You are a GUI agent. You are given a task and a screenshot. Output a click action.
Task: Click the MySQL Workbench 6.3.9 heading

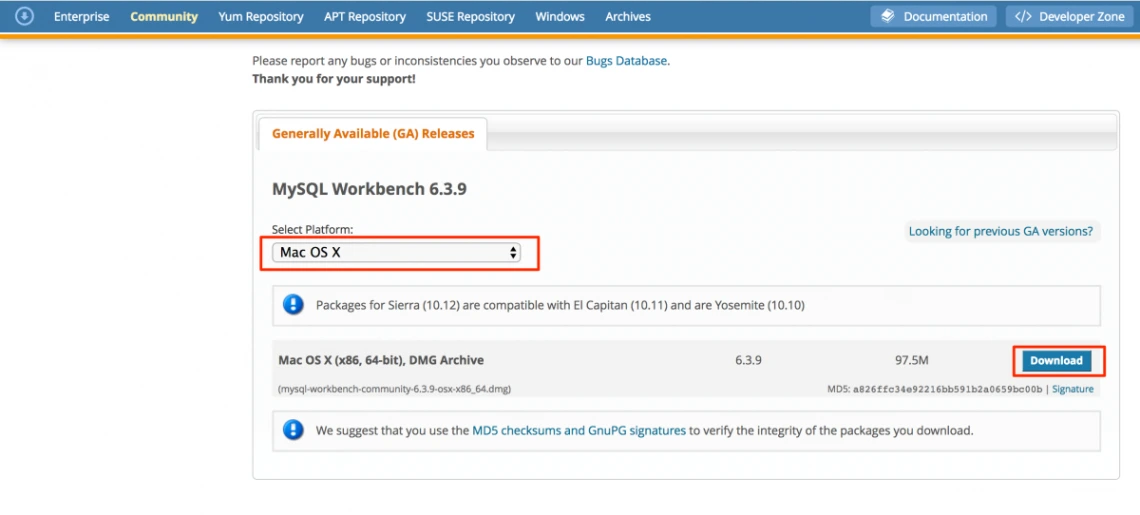(369, 190)
